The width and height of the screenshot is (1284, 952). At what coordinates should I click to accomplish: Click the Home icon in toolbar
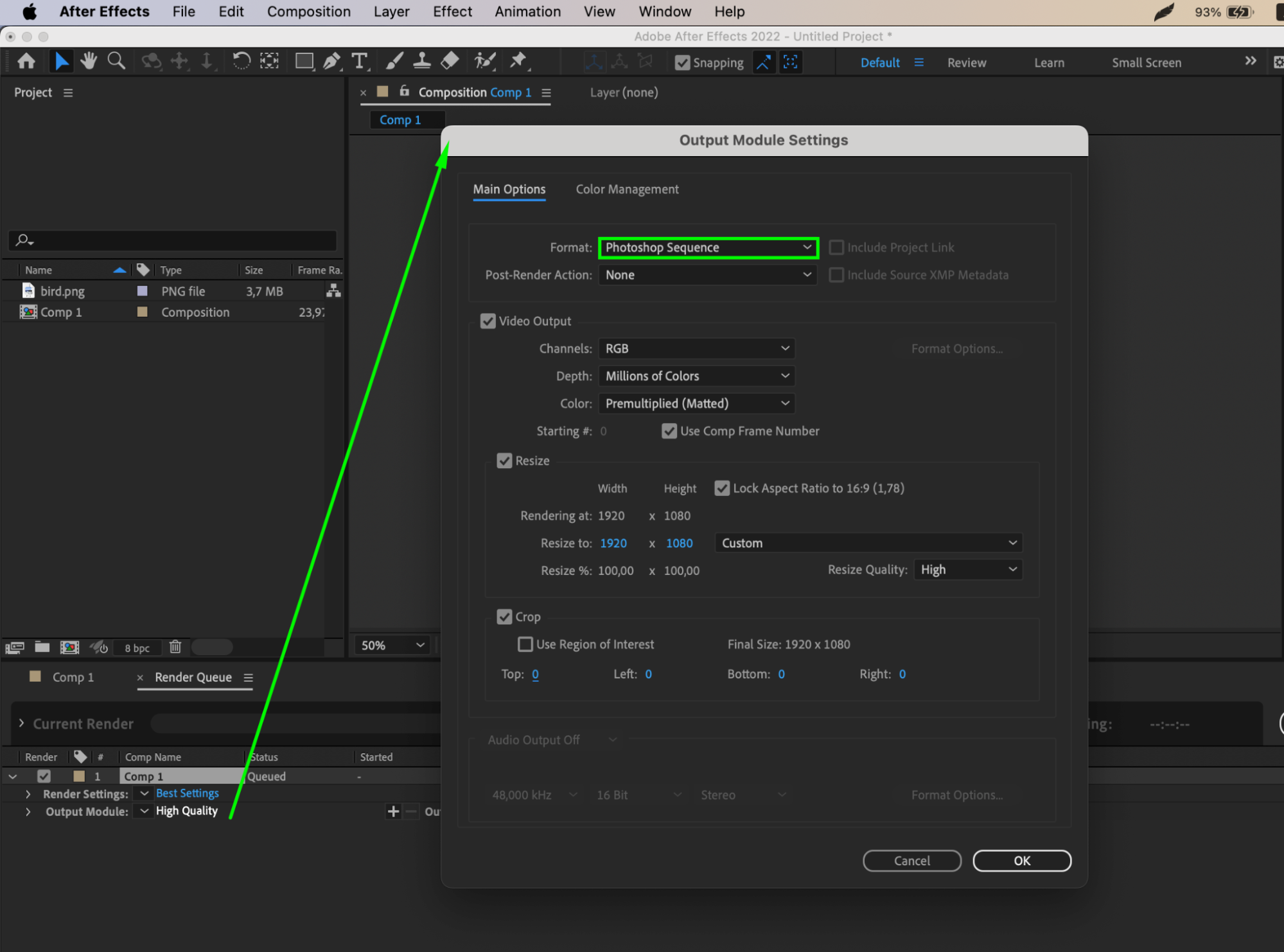tap(26, 62)
